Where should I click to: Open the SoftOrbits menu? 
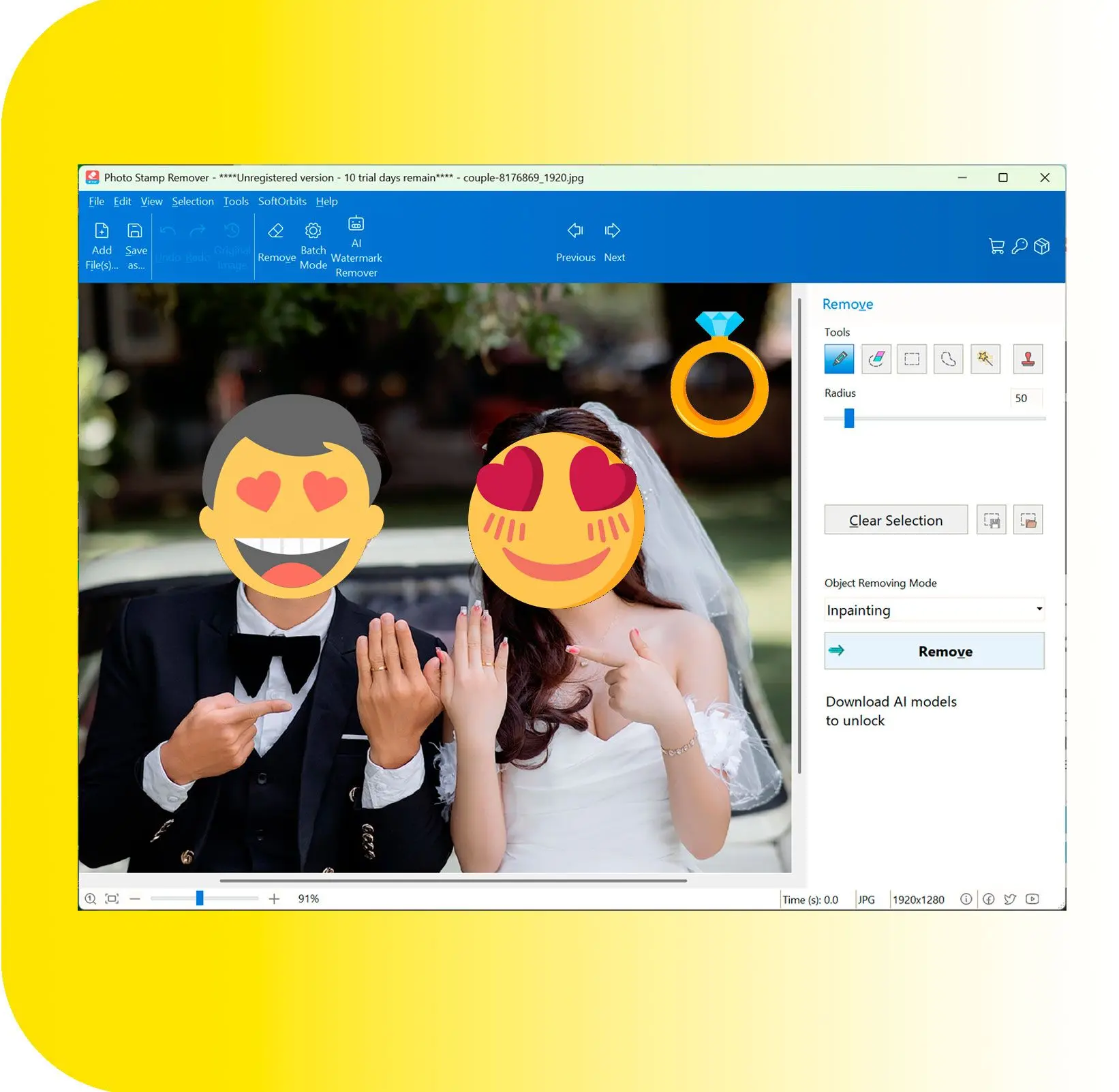click(282, 201)
